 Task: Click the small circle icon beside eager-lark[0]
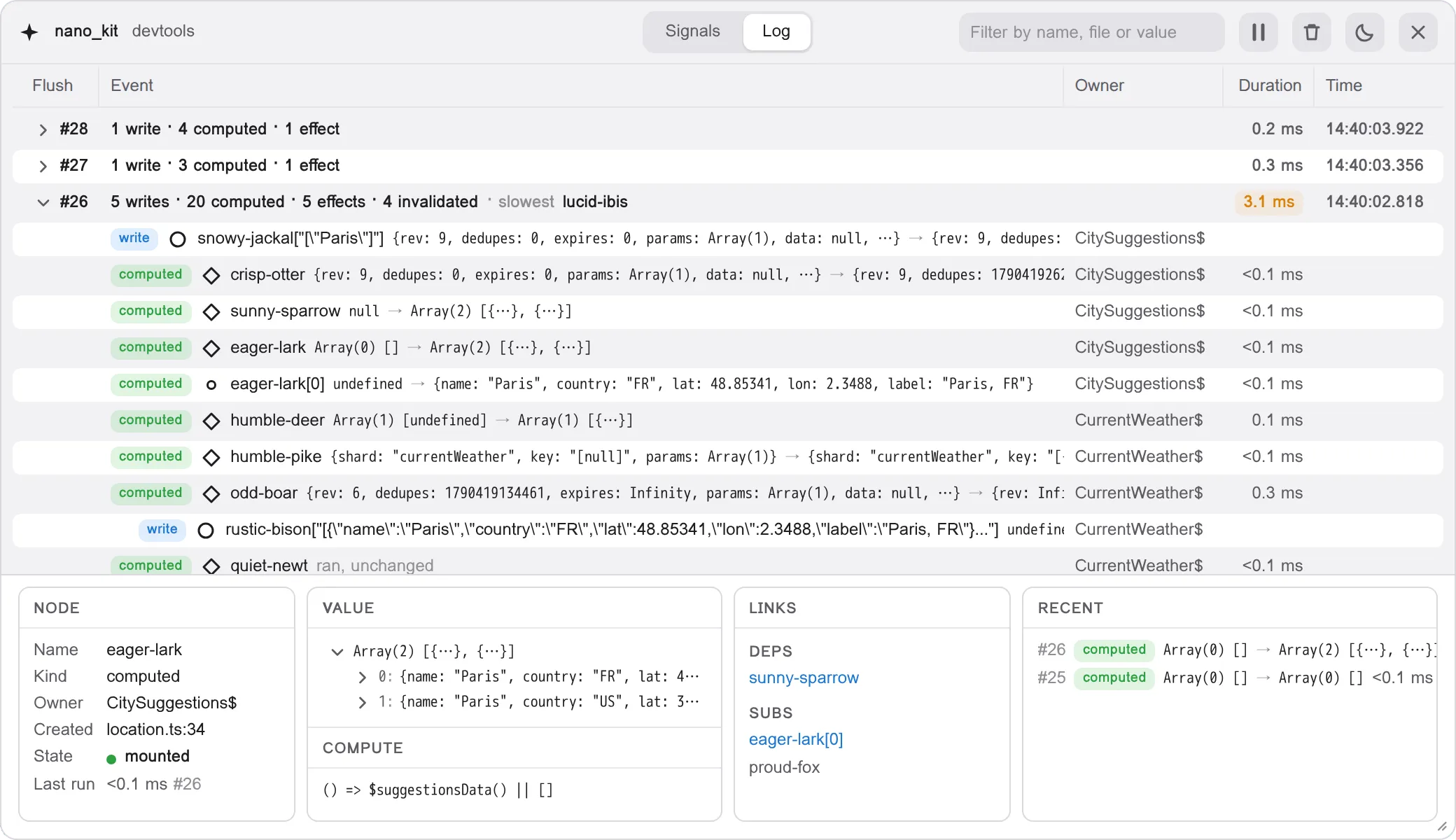(x=211, y=385)
